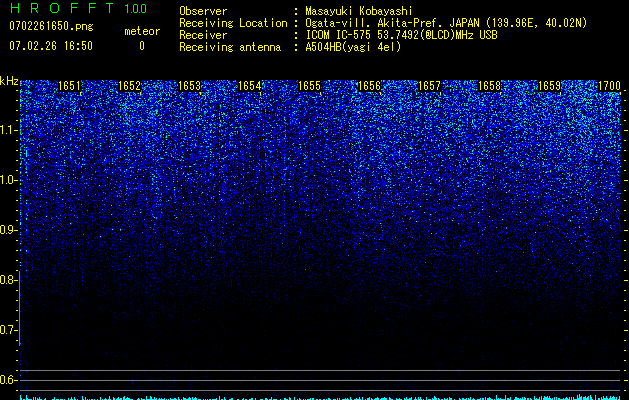The image size is (629, 400).
Task: Click time marker 1659
Action: pyautogui.click(x=549, y=86)
